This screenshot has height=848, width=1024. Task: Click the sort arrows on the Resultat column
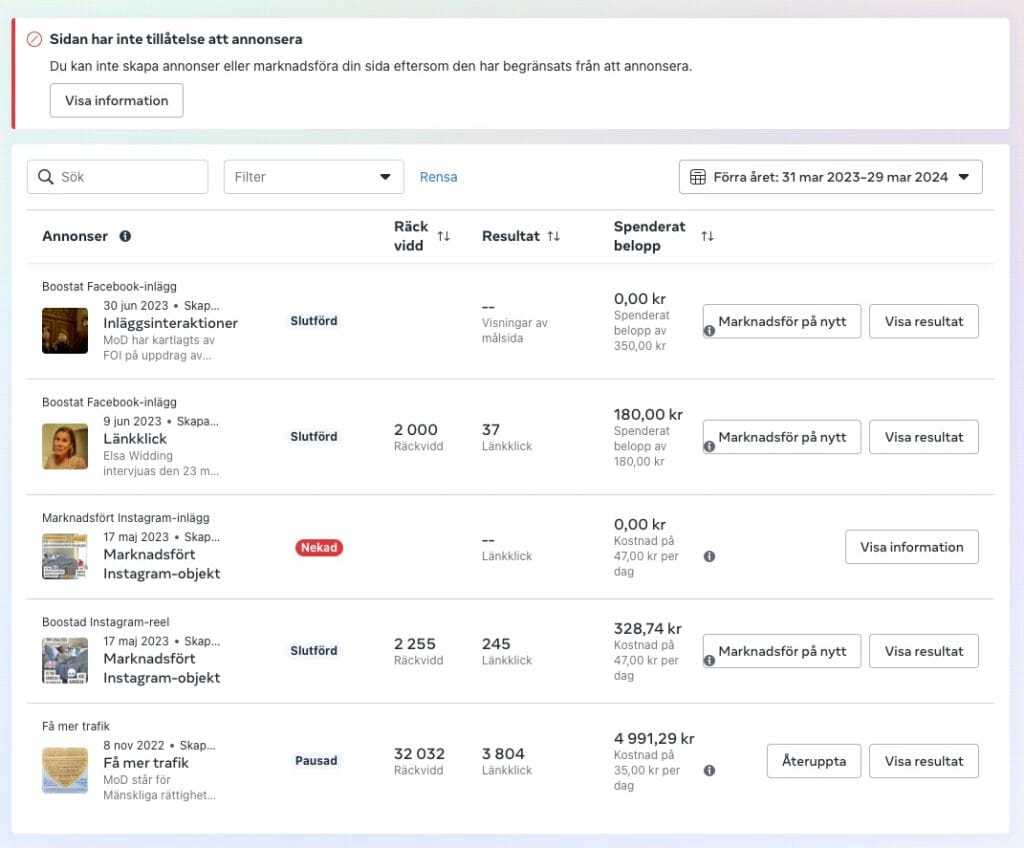coord(553,236)
